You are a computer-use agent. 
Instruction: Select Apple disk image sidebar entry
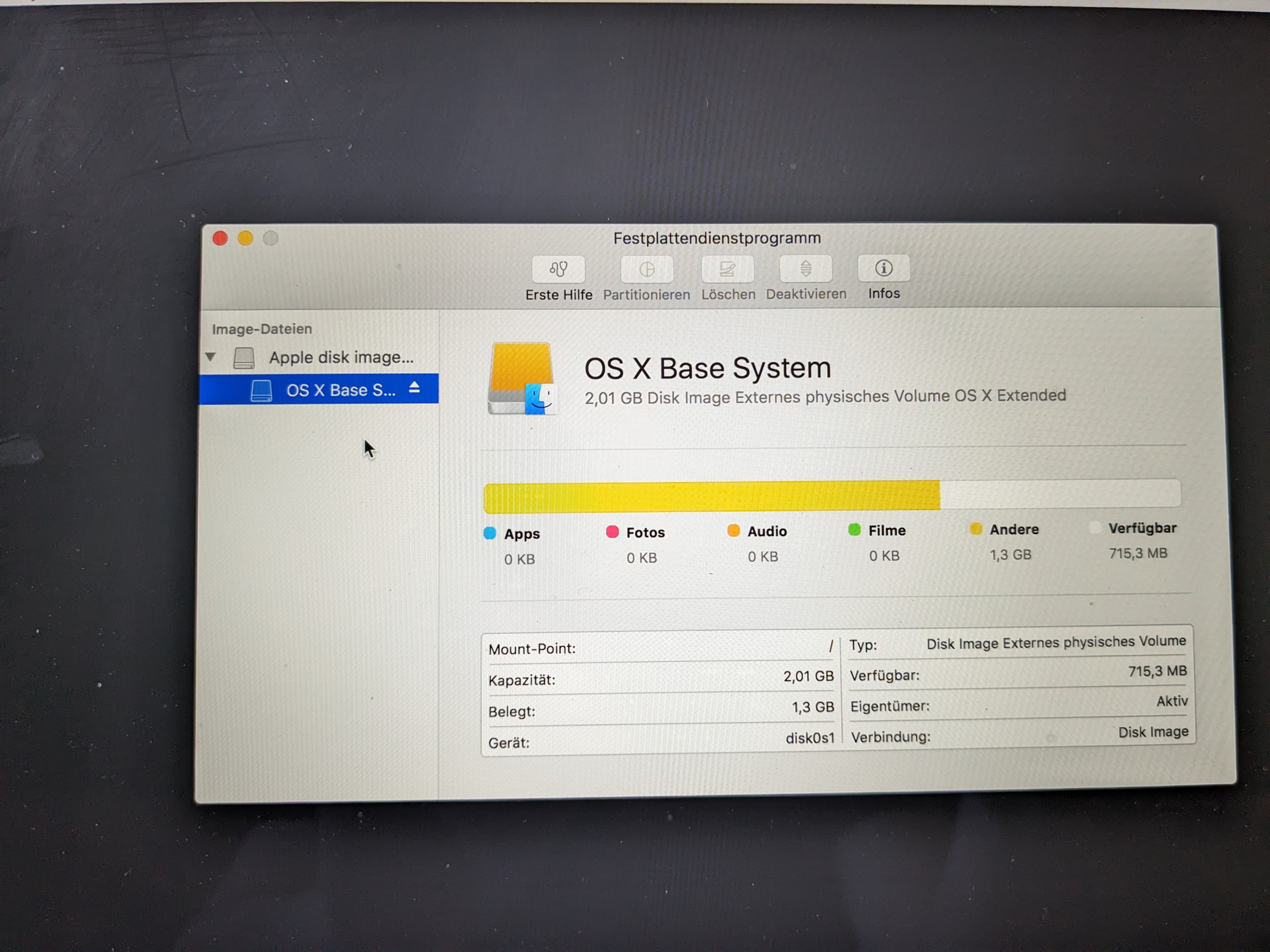pyautogui.click(x=341, y=358)
